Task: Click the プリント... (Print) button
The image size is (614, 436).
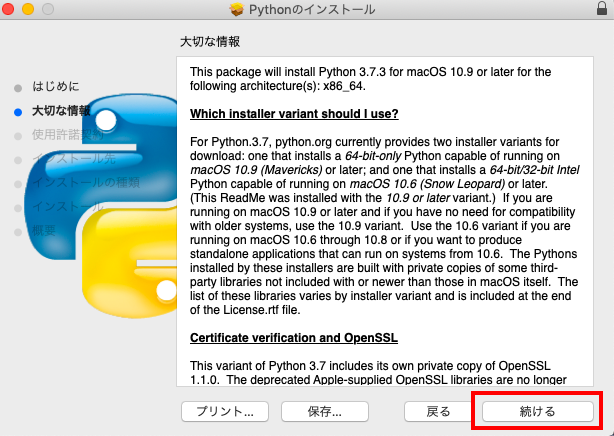Action: (225, 411)
